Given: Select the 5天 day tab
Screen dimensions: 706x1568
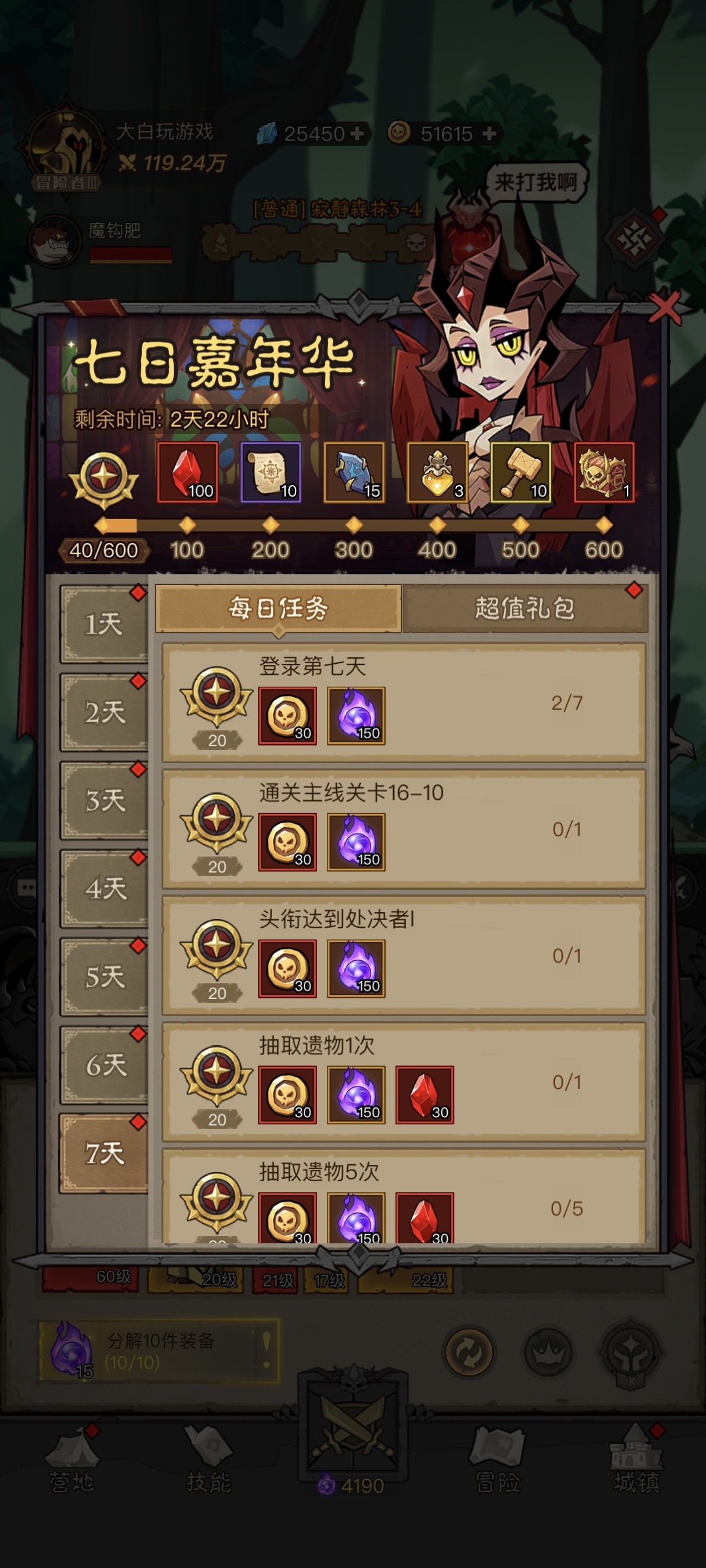Looking at the screenshot, I should (104, 977).
